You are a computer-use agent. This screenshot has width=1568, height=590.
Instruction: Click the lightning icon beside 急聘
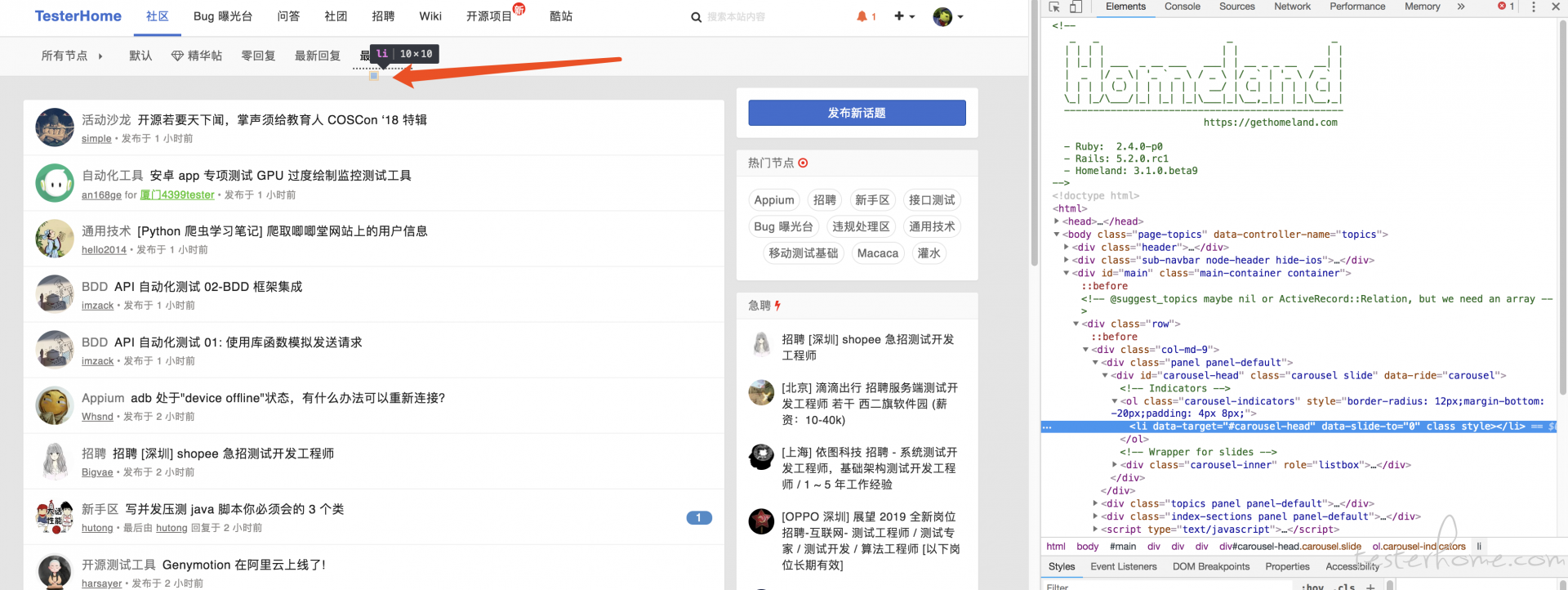point(777,306)
